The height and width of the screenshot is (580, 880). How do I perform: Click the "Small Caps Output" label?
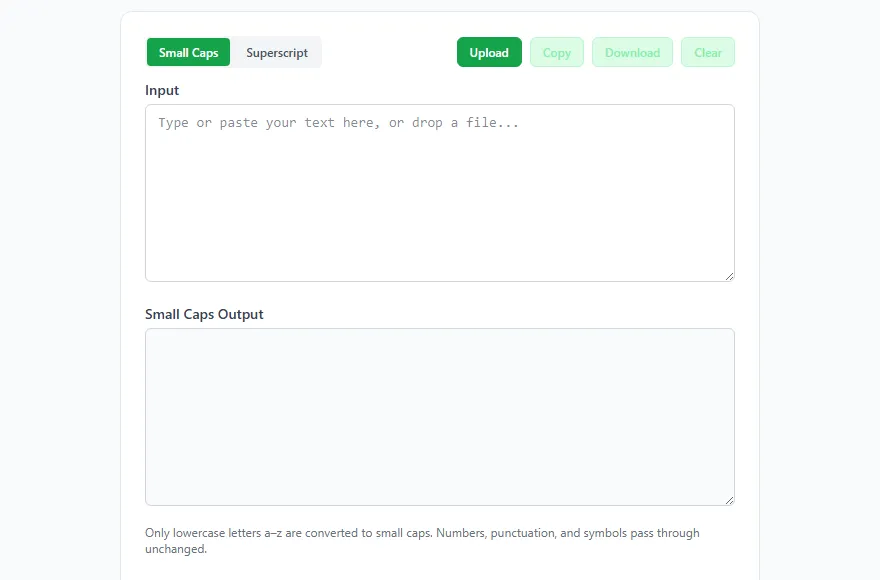204,314
